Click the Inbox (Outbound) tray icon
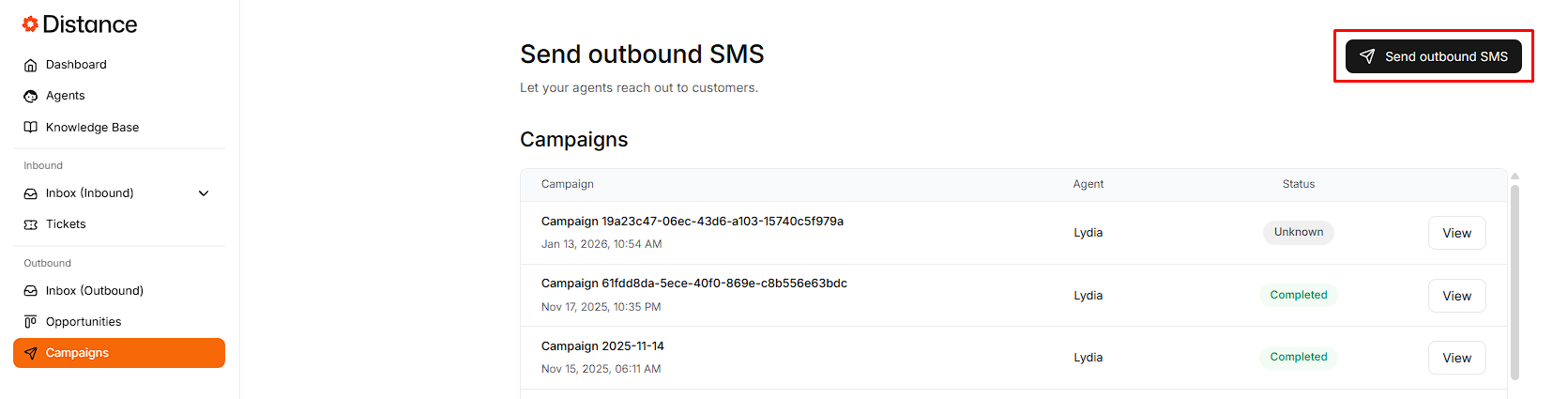This screenshot has width=1568, height=399. pos(31,291)
